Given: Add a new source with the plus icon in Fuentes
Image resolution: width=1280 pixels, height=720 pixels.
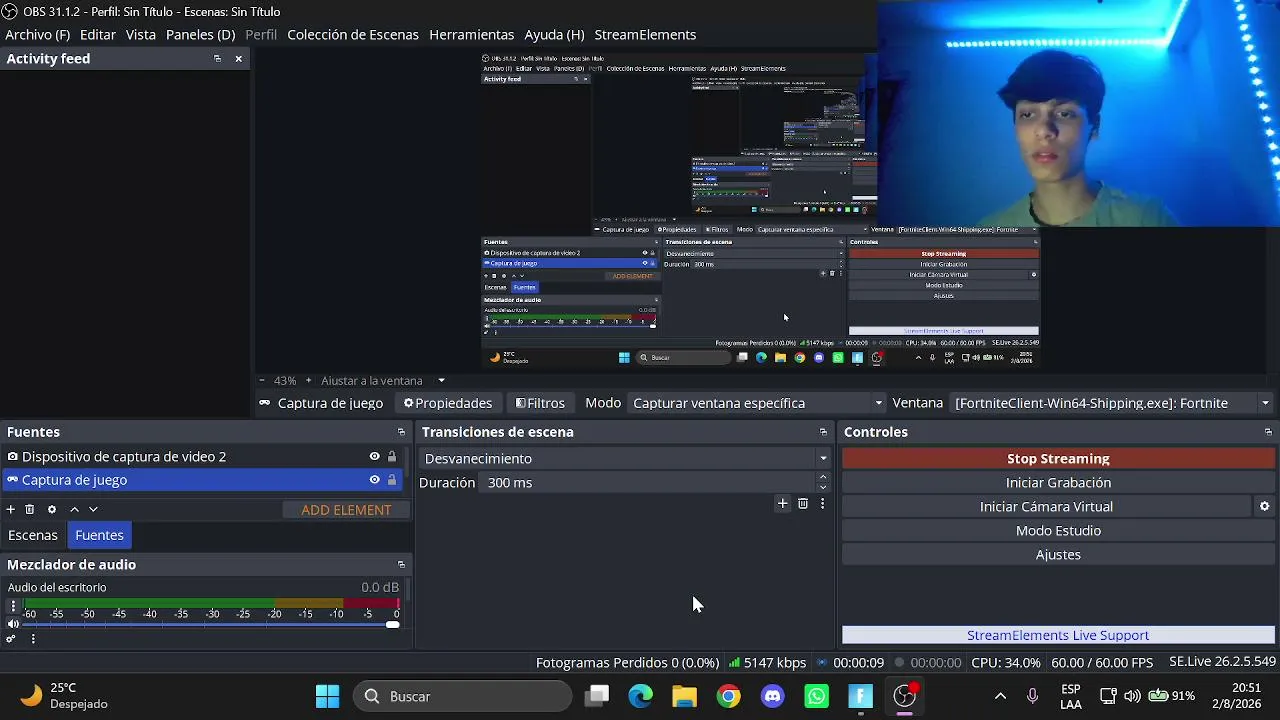Looking at the screenshot, I should (11, 510).
